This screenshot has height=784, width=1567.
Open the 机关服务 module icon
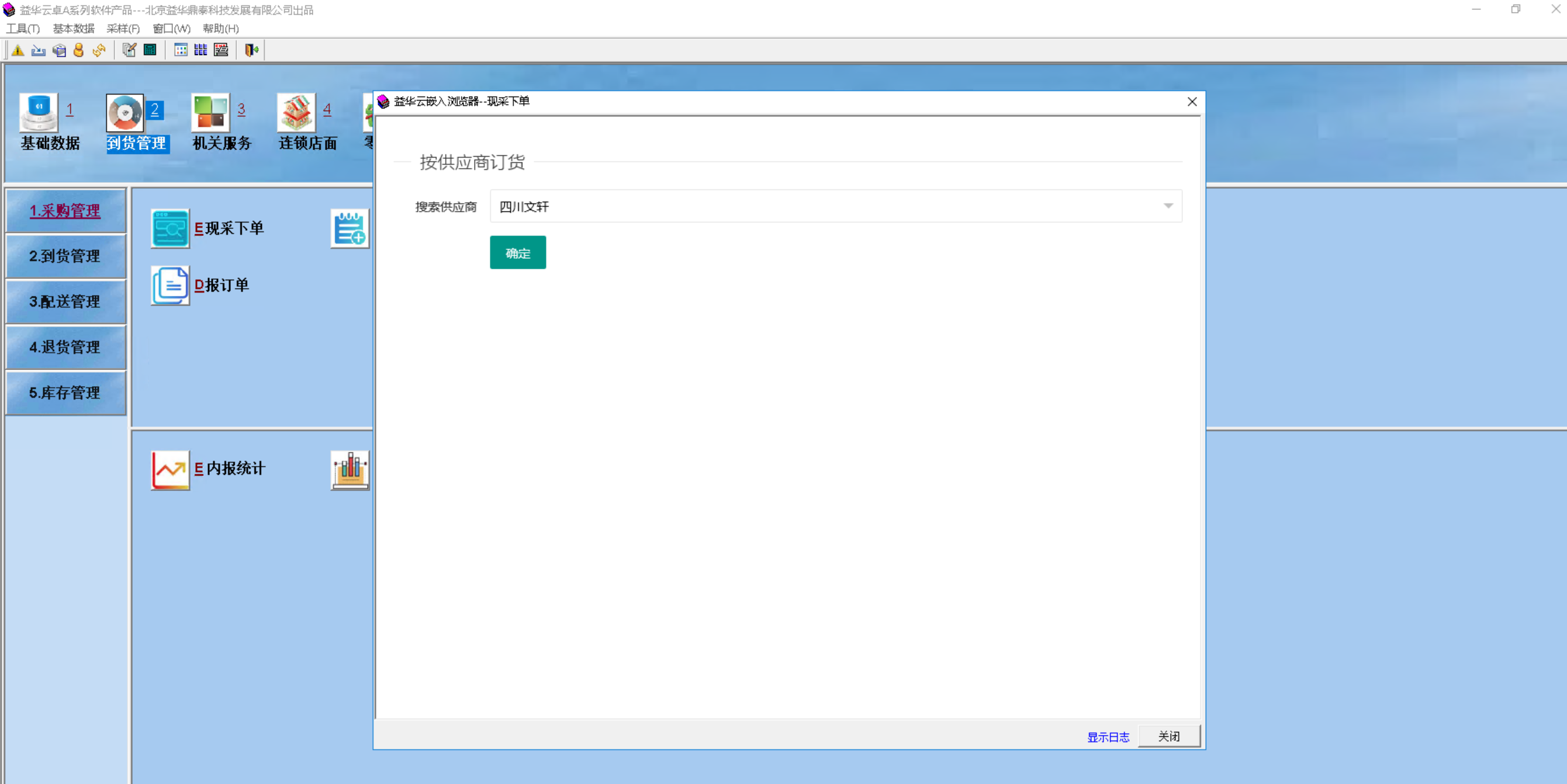[210, 113]
